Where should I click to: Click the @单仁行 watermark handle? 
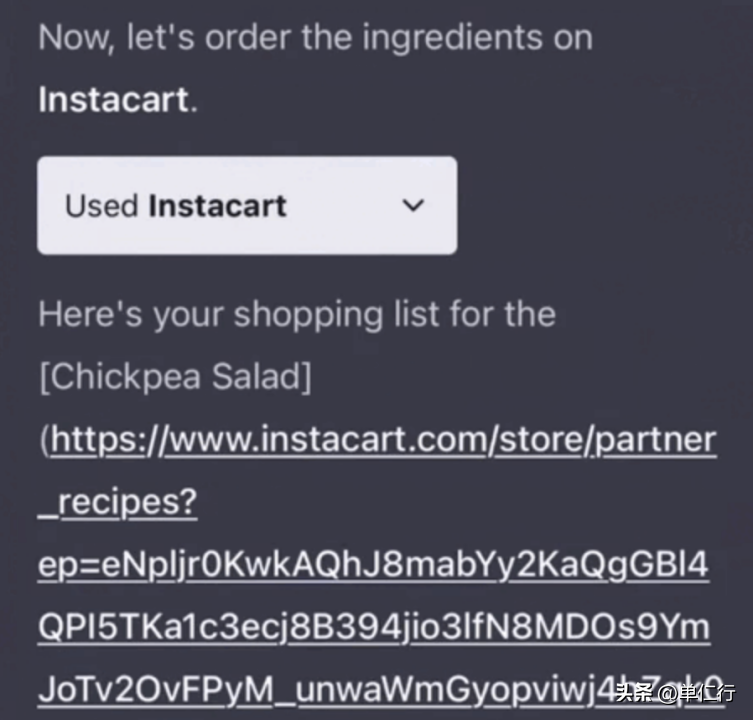[696, 693]
